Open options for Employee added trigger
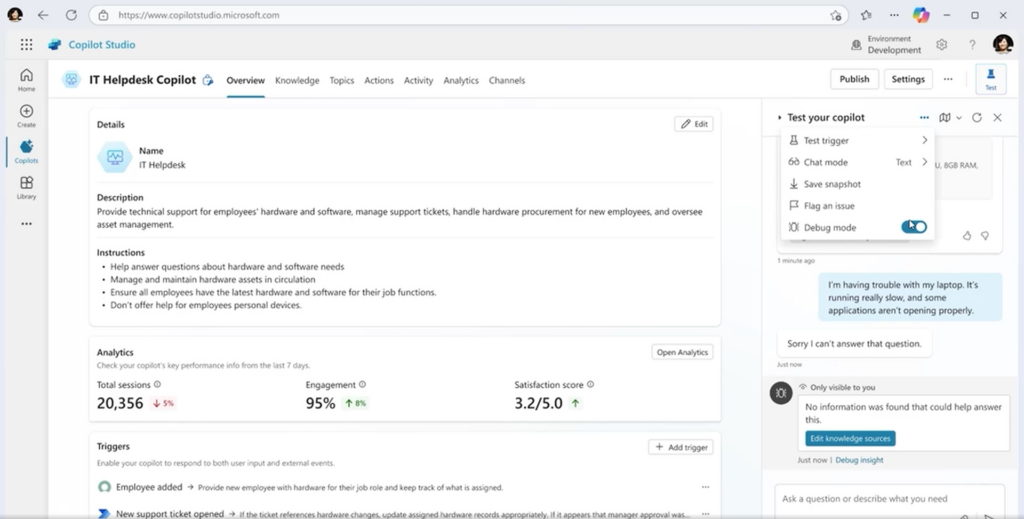 point(705,487)
